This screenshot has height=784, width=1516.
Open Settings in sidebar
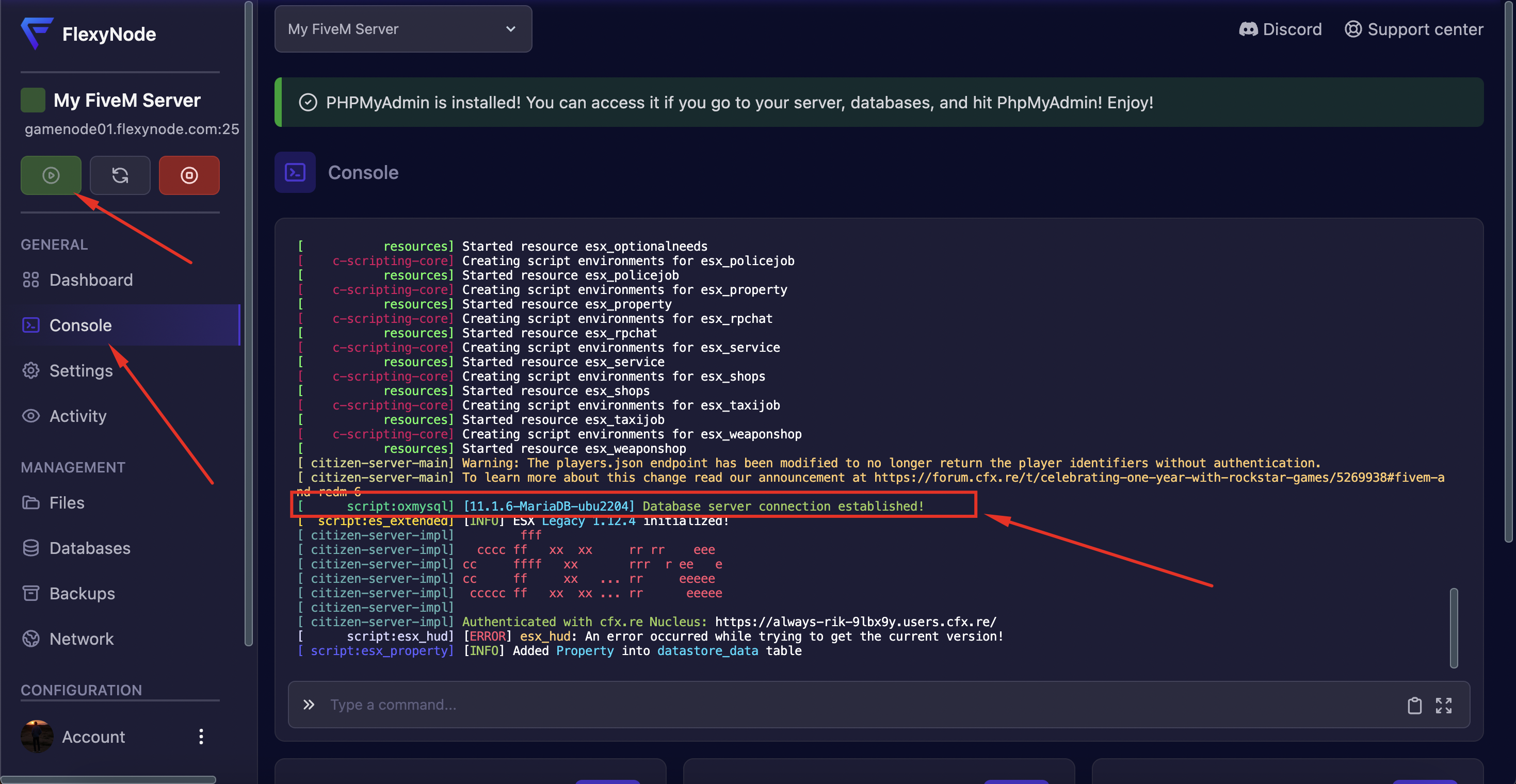[80, 370]
